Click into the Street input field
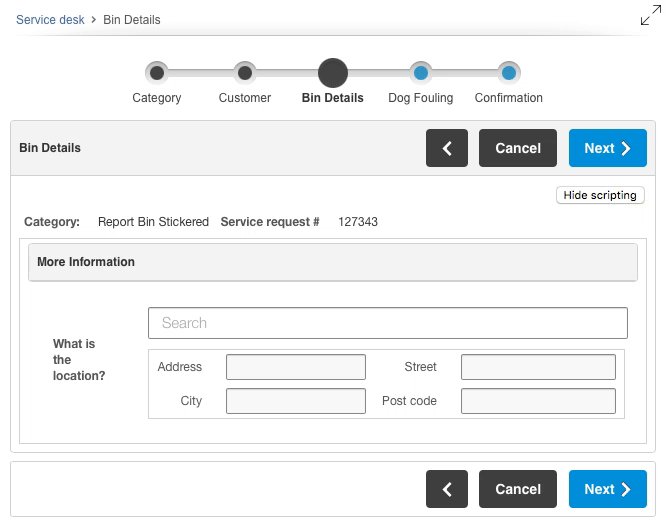Viewport: 666px width, 528px height. coord(538,367)
